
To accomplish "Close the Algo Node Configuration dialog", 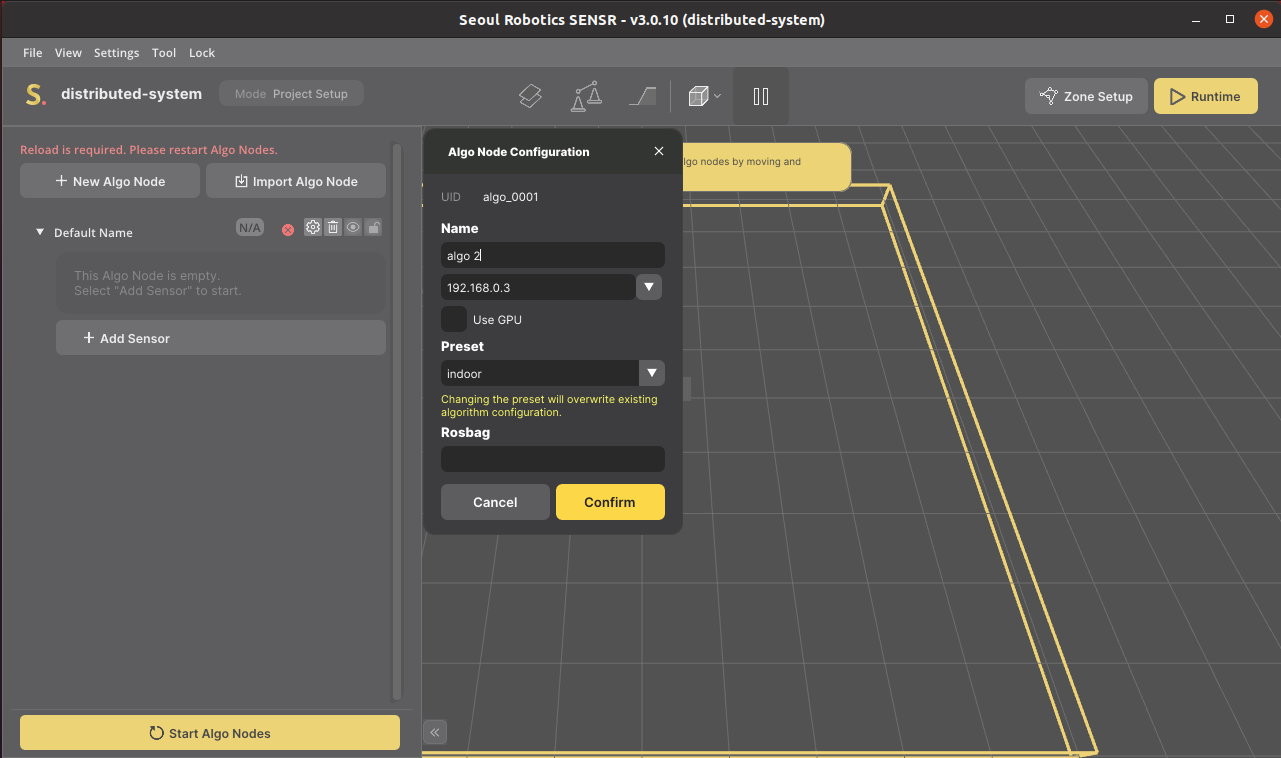I will click(x=659, y=151).
